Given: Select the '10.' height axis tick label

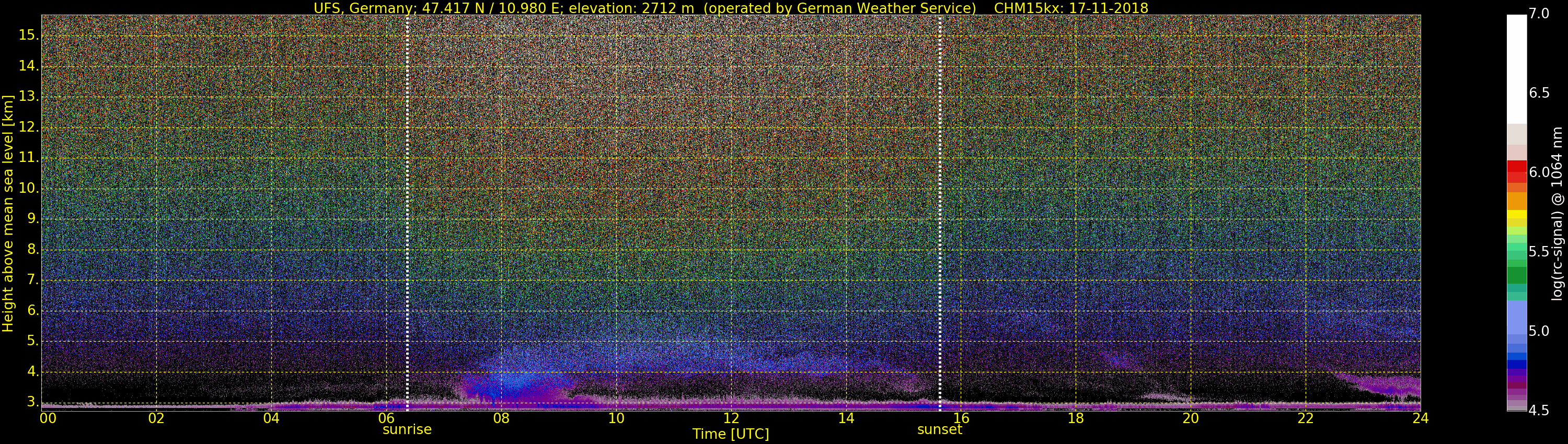Looking at the screenshot, I should tap(28, 189).
